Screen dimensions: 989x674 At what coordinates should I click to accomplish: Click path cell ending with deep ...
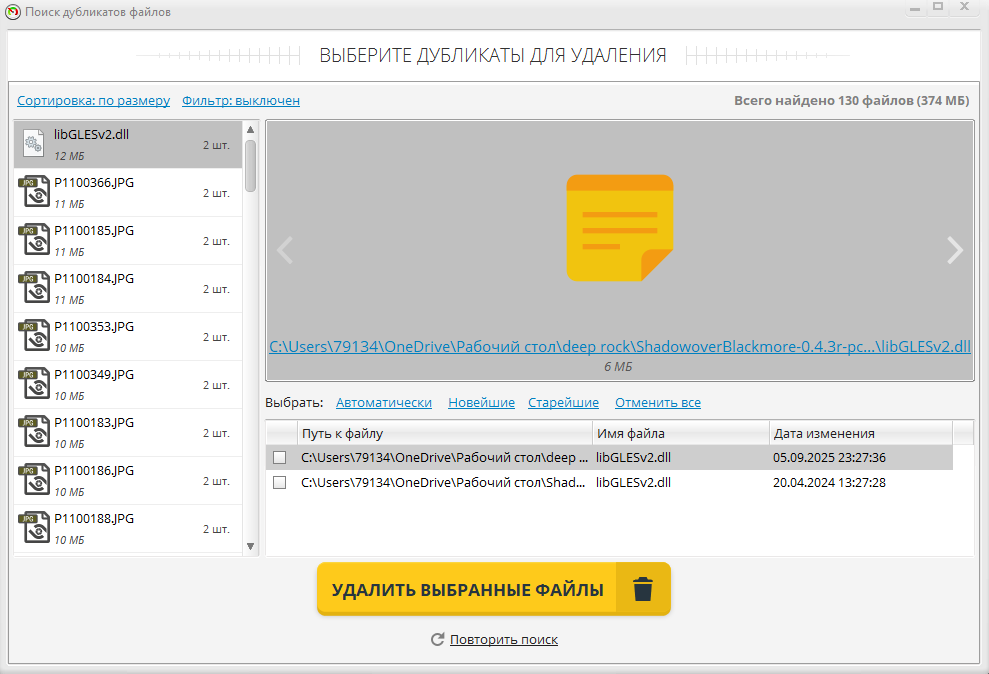[445, 458]
